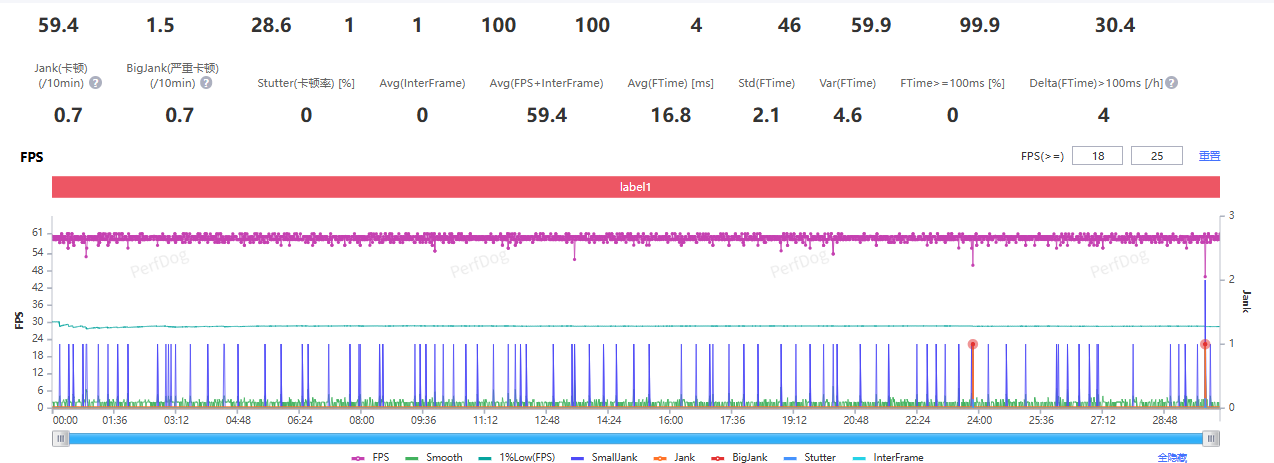The image size is (1274, 463).
Task: Click the FPS threshold field showing 18
Action: tap(1097, 156)
